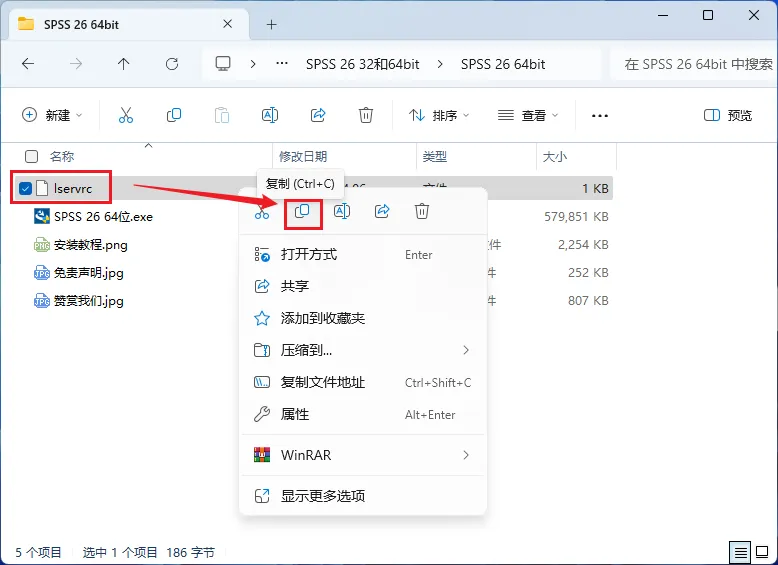Viewport: 778px width, 565px height.
Task: Click the 安装教程.png file icon
Action: (x=42, y=245)
